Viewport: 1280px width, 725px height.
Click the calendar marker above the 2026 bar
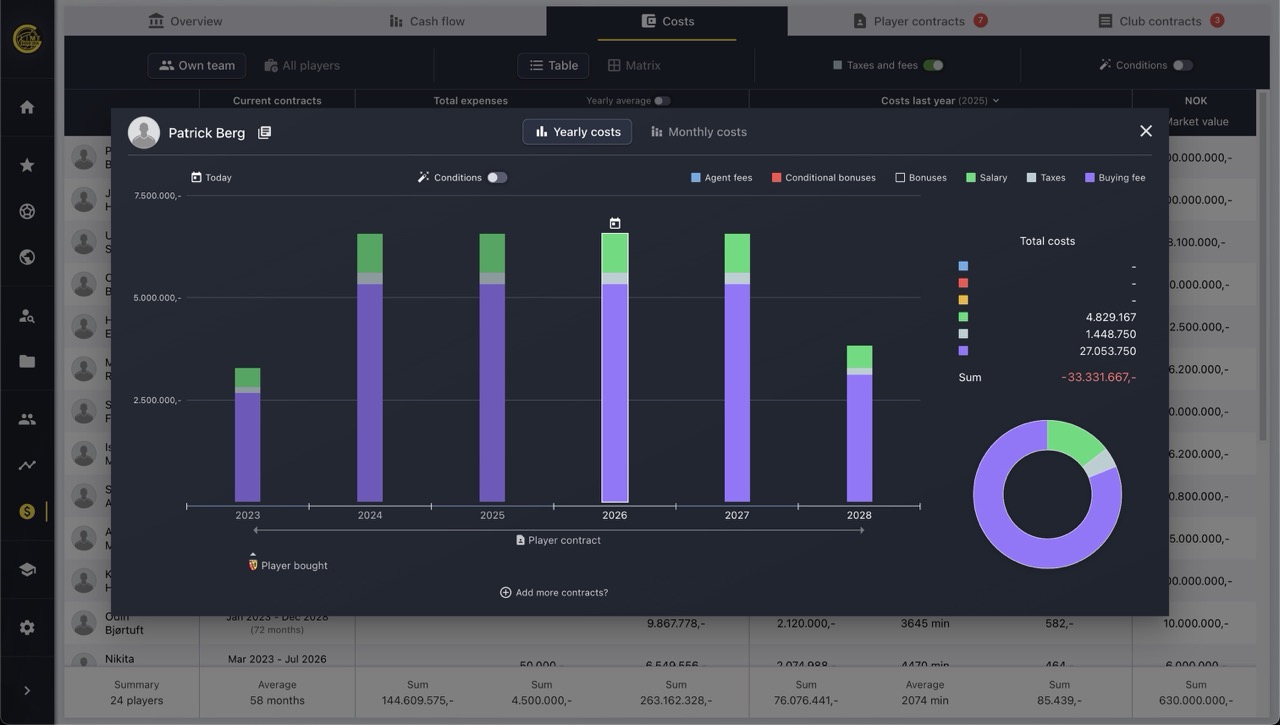coord(615,223)
